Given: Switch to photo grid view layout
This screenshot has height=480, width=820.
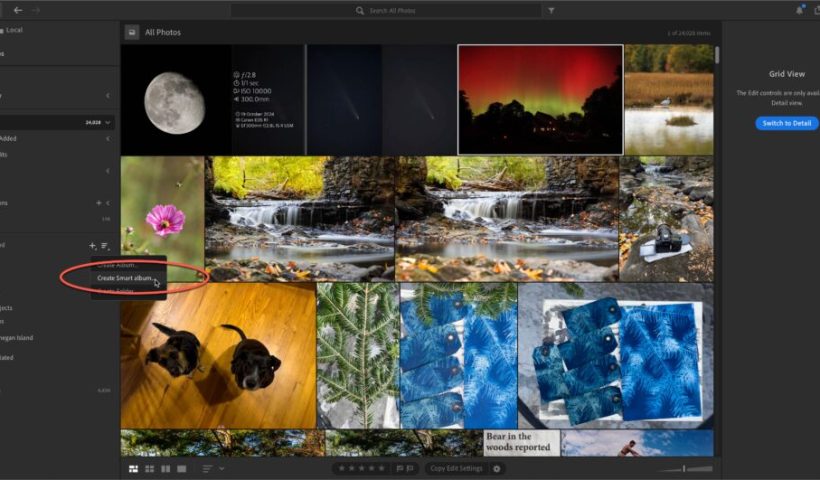Looking at the screenshot, I should [x=134, y=468].
